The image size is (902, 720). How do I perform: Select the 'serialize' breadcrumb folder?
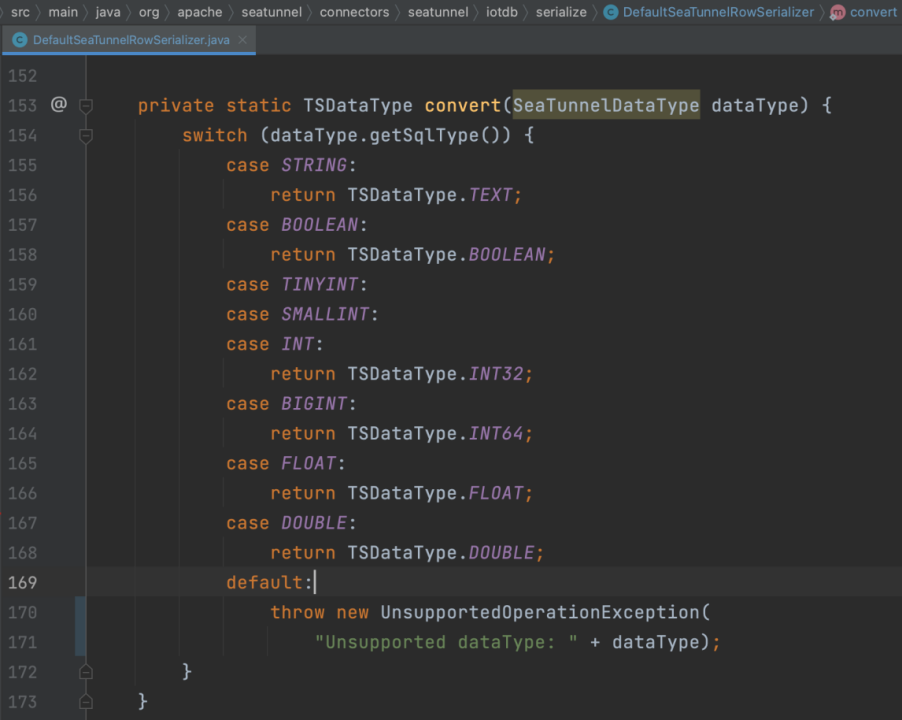click(x=561, y=12)
